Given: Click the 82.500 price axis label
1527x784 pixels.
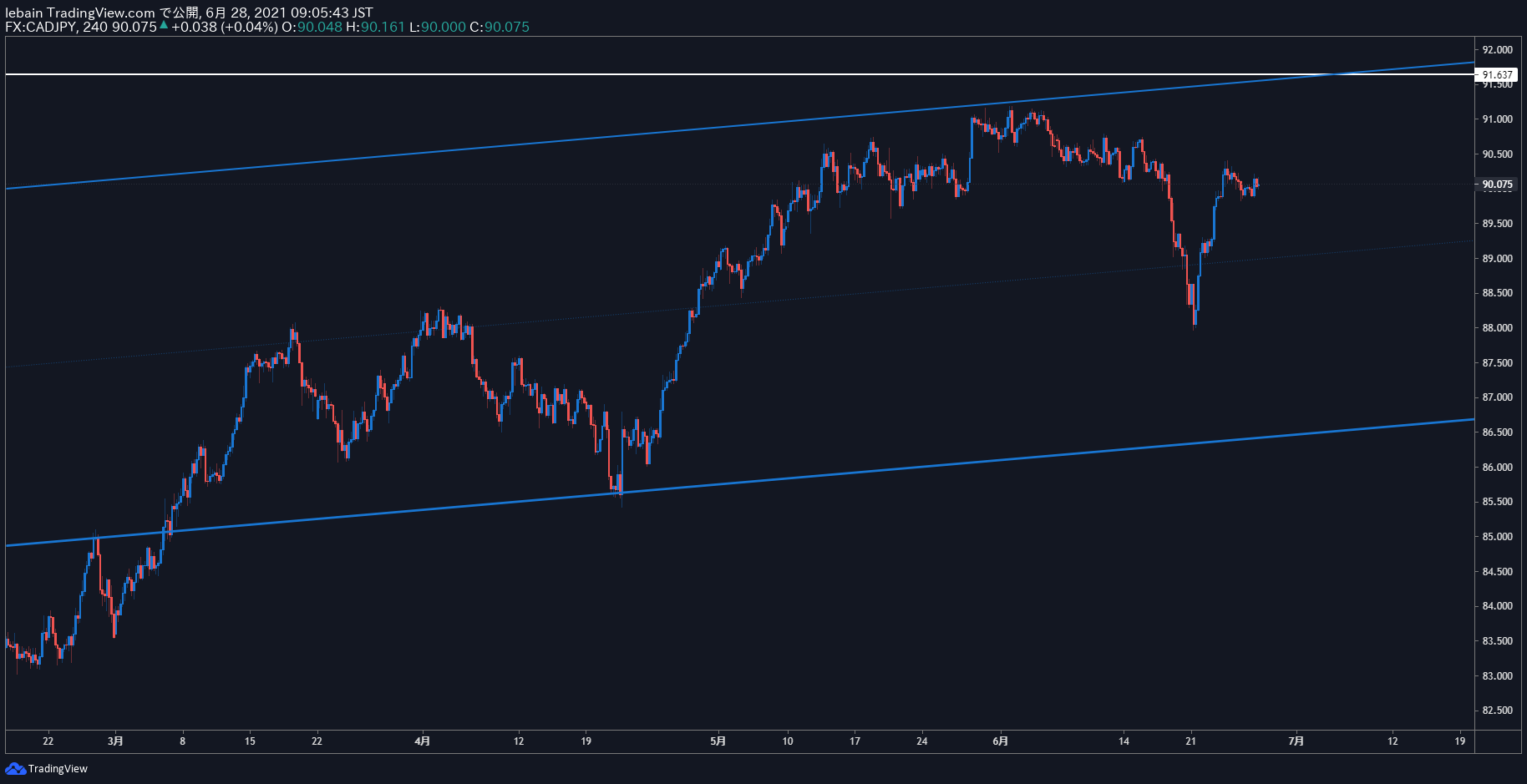Looking at the screenshot, I should (1497, 711).
